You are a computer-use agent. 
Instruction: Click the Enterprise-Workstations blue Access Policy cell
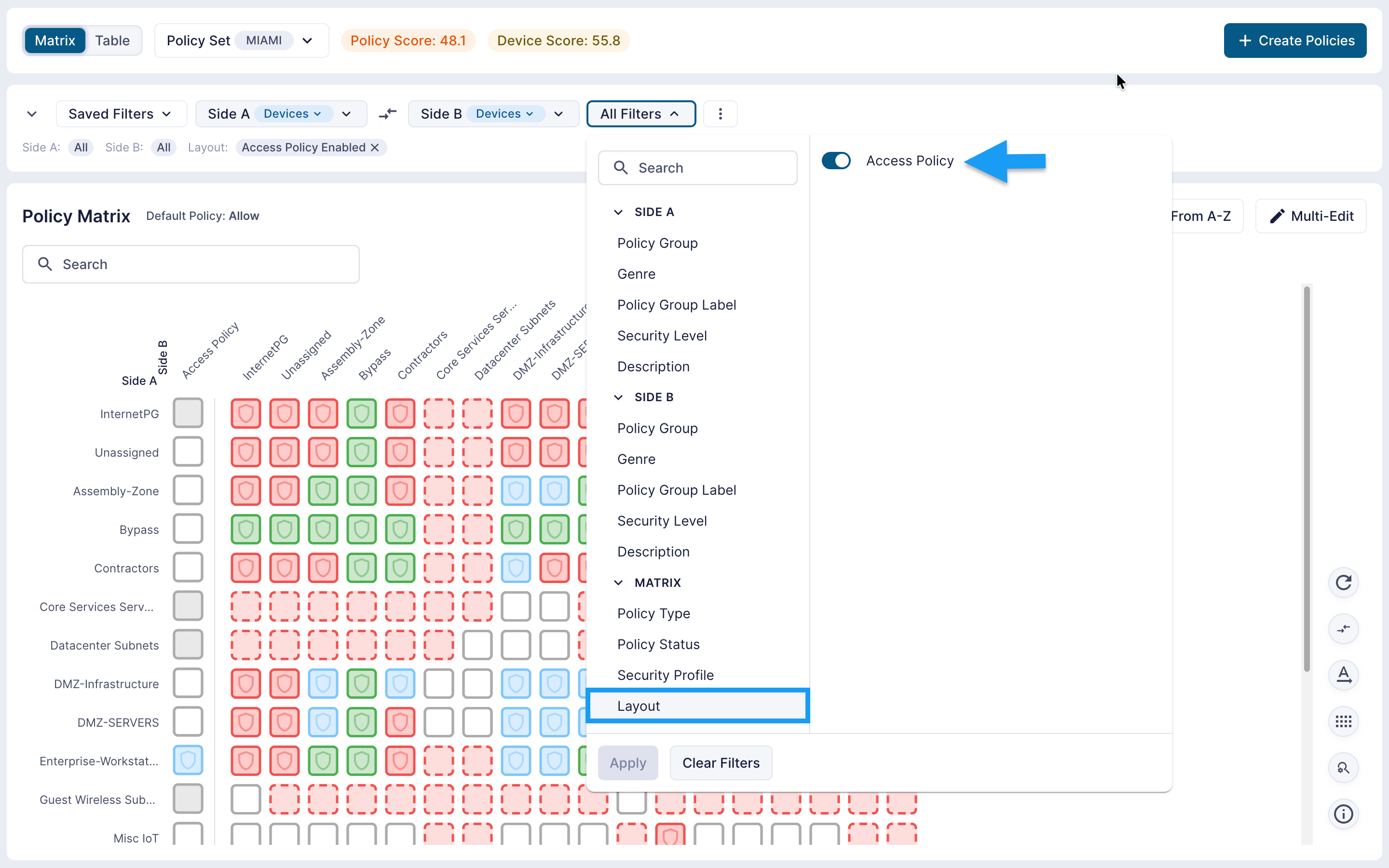point(188,760)
